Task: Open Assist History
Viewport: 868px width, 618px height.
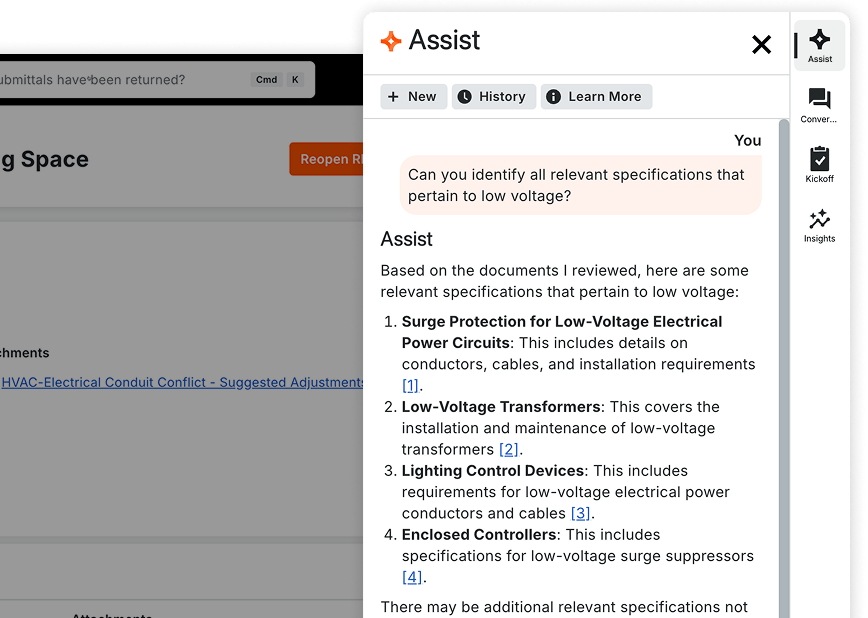Action: coord(494,97)
